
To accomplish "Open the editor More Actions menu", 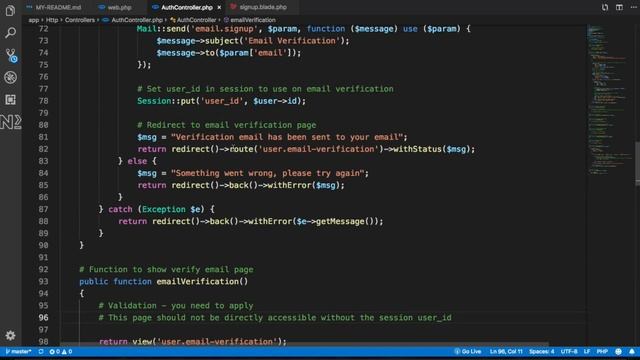I will click(x=633, y=7).
